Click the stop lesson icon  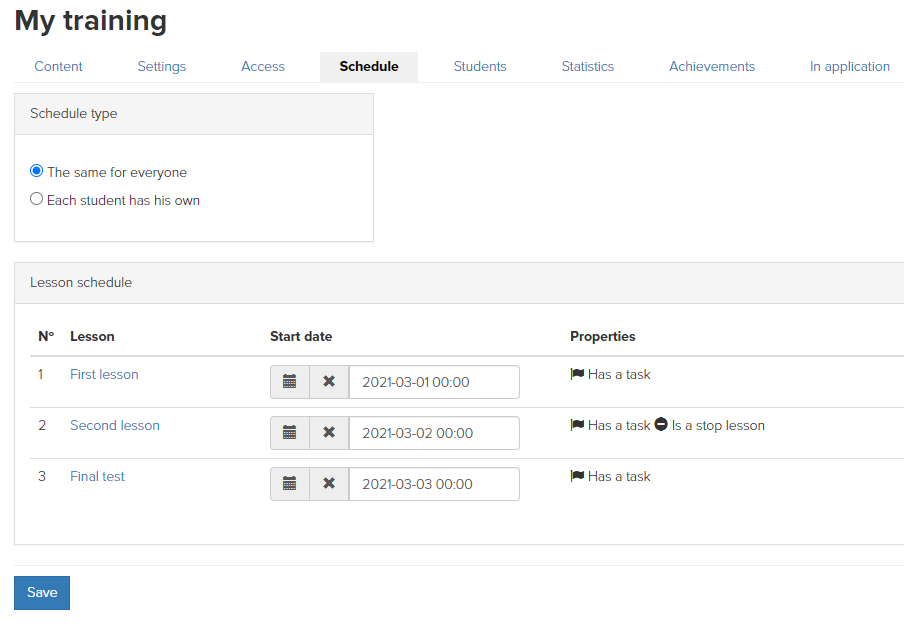coord(661,424)
